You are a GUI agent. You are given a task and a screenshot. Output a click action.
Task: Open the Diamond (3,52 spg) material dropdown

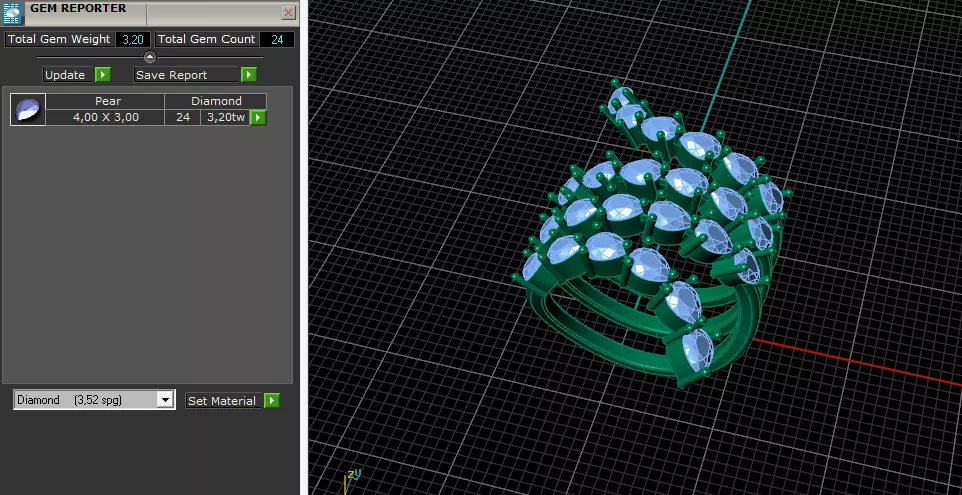94,400
